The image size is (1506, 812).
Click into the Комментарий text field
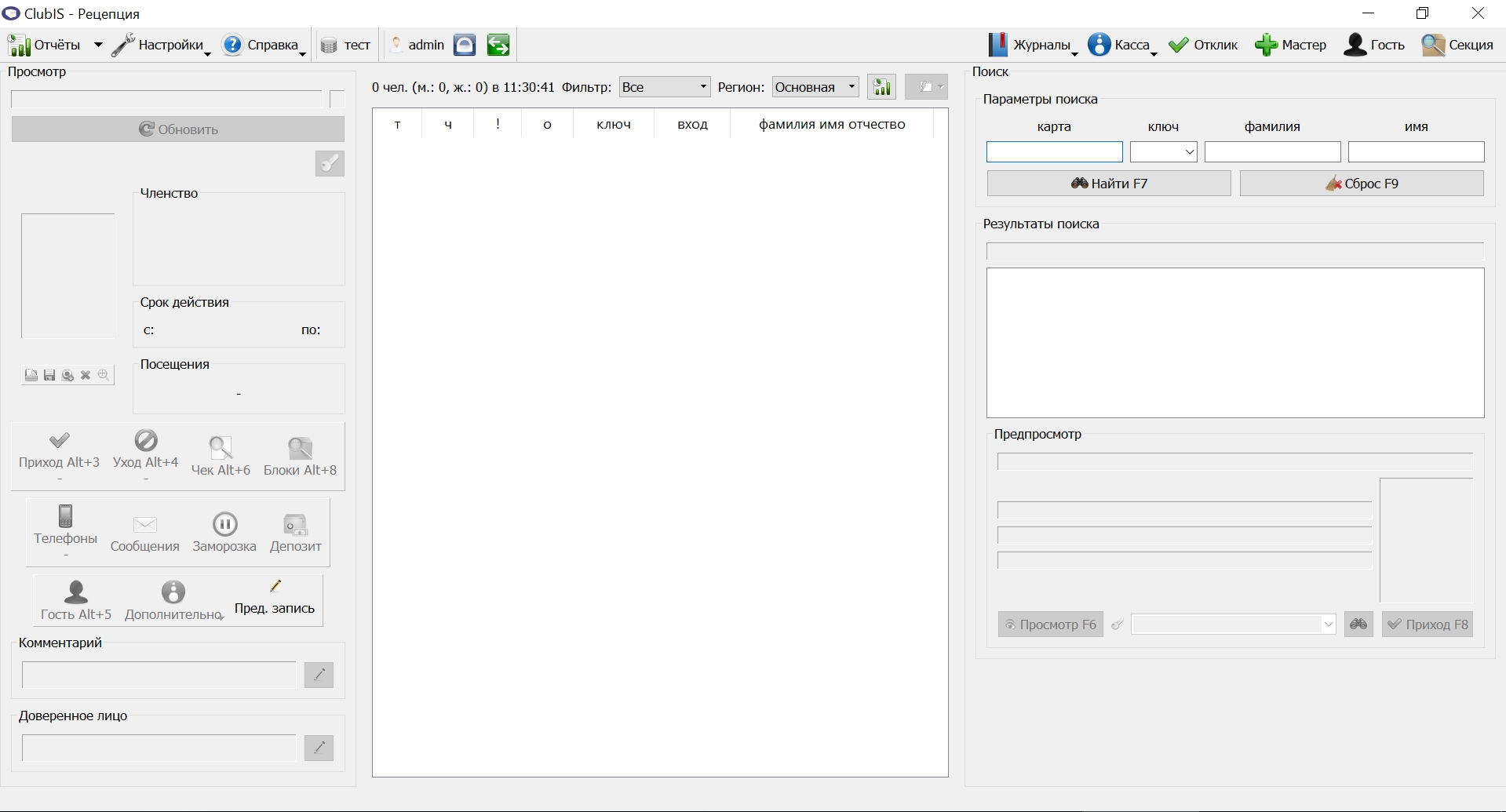click(159, 675)
